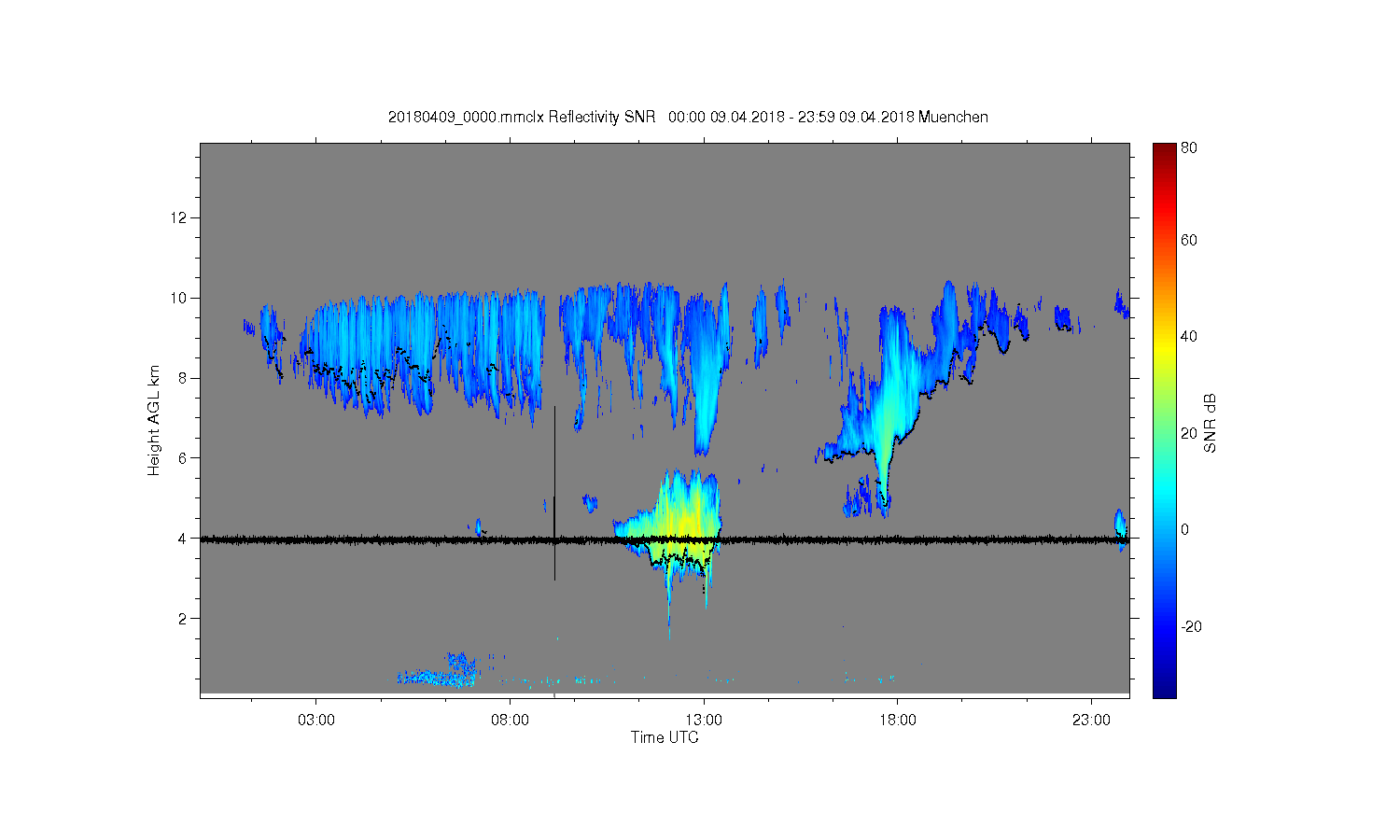Click the colorbar value label -20
1400x840 pixels.
1191,626
